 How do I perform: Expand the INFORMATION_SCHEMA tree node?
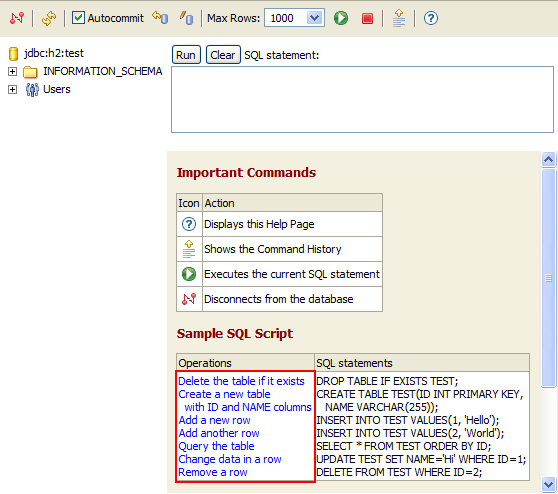(x=12, y=72)
